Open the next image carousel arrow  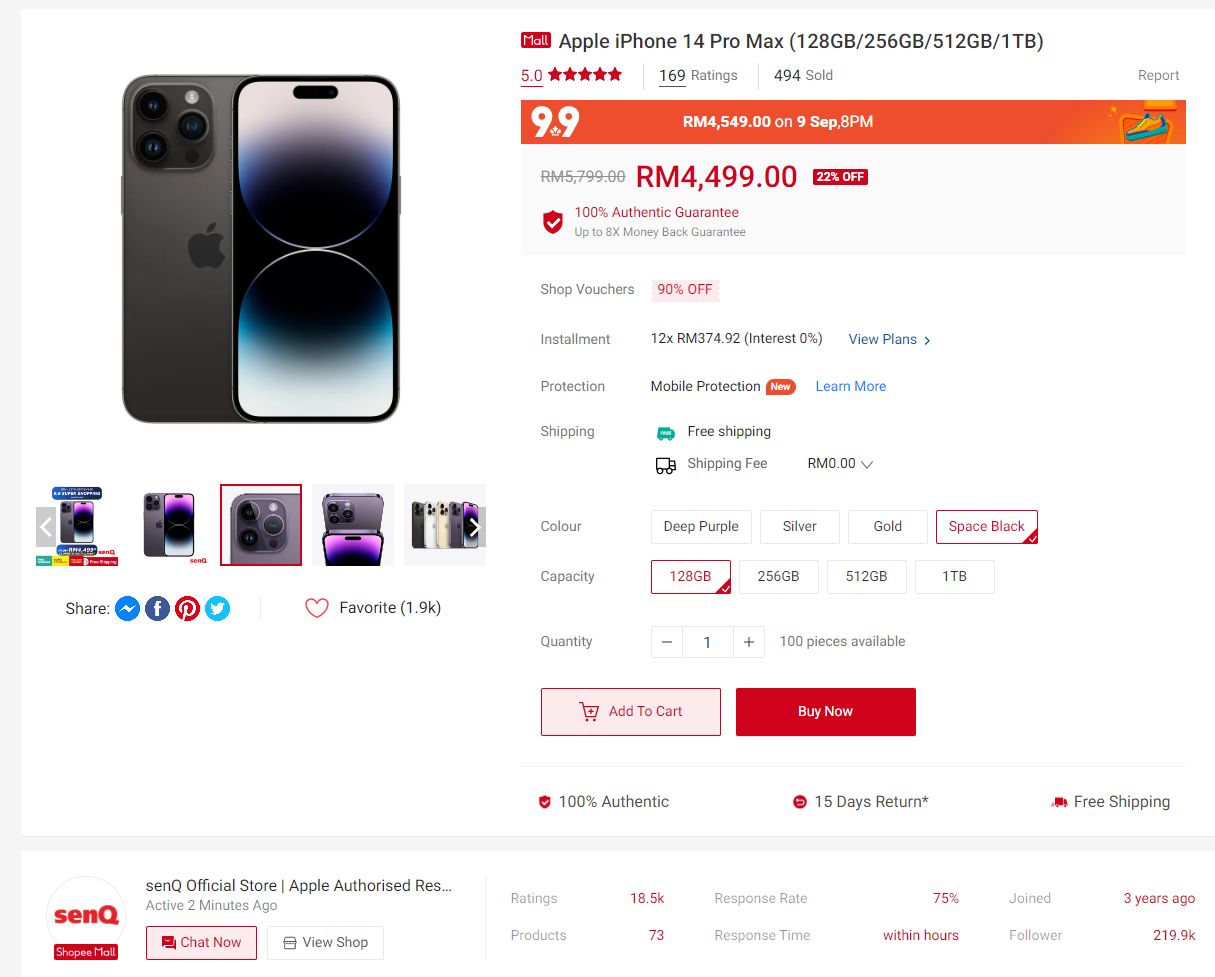point(473,527)
